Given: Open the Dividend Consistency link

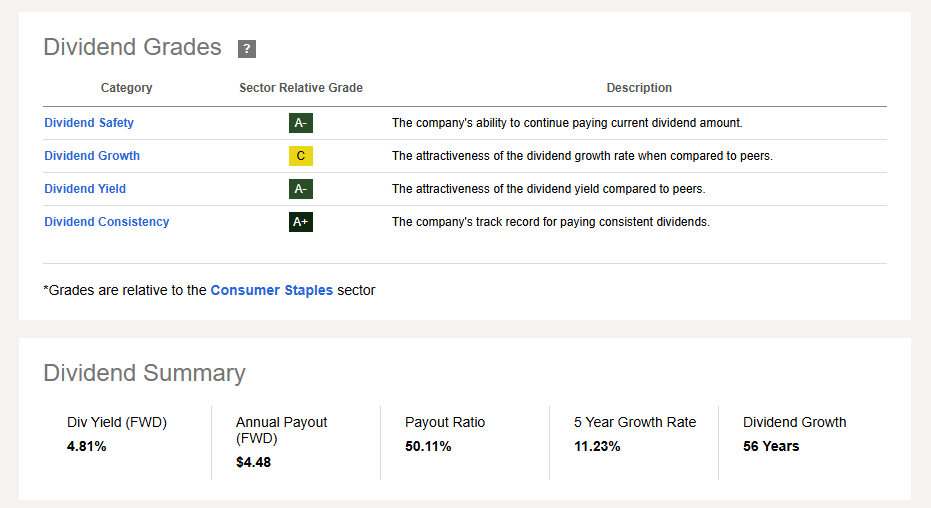Looking at the screenshot, I should point(107,221).
